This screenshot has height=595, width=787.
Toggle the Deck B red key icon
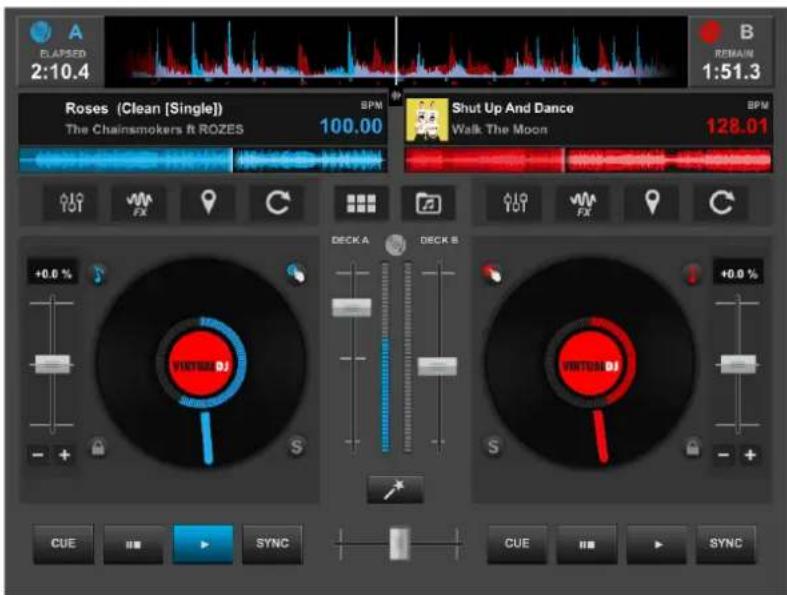(x=692, y=274)
